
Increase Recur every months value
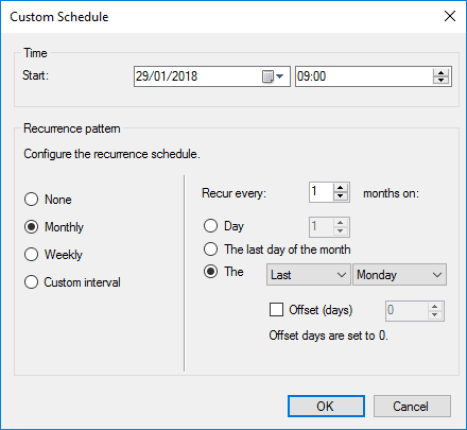pyautogui.click(x=340, y=188)
